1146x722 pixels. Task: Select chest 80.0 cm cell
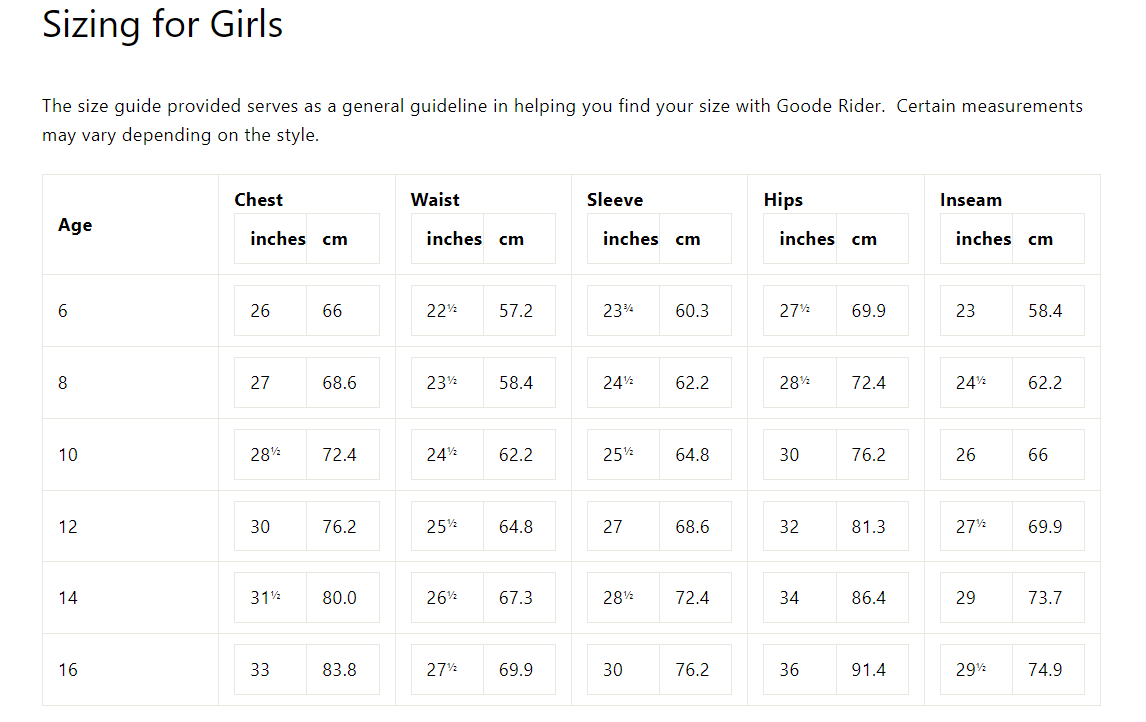coord(343,598)
